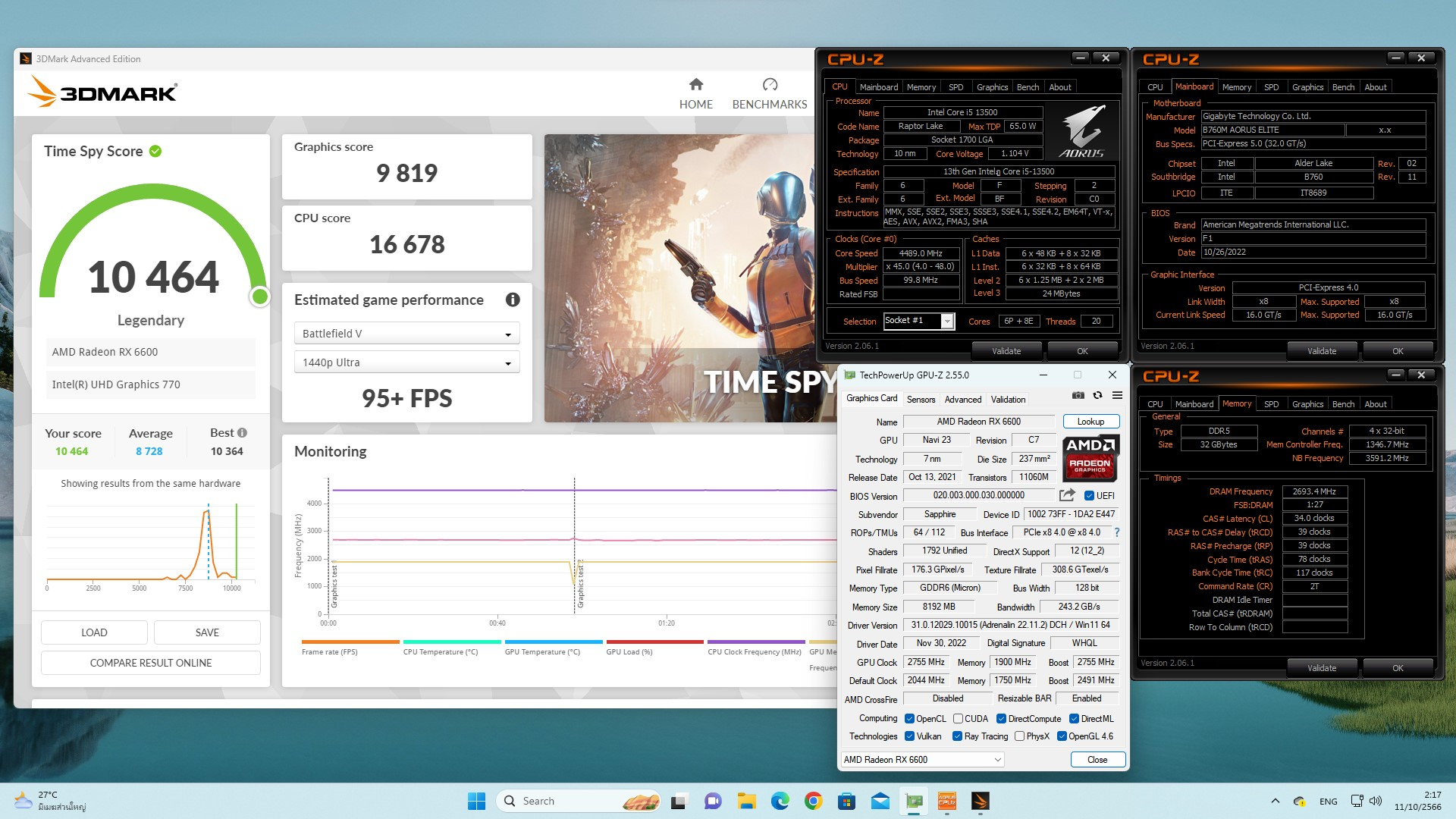Click the green verified check next to Time Spy Score

pos(155,151)
